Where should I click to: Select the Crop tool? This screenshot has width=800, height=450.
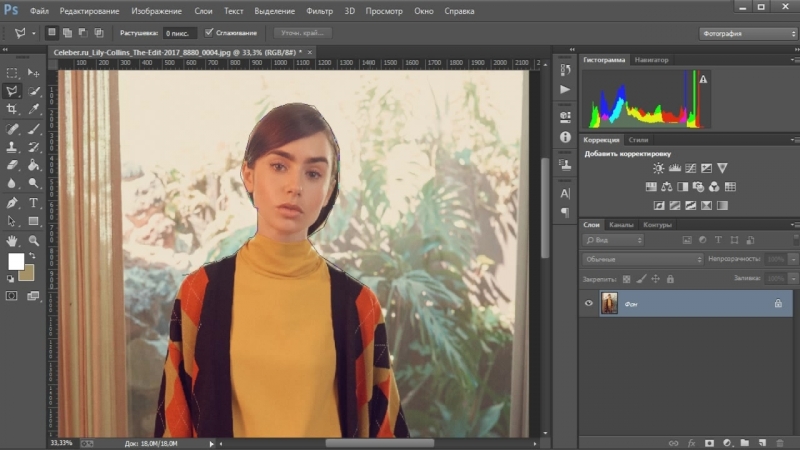coord(12,109)
